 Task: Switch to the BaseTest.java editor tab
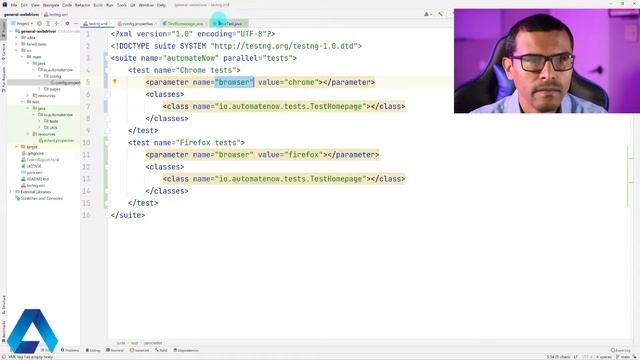point(229,24)
